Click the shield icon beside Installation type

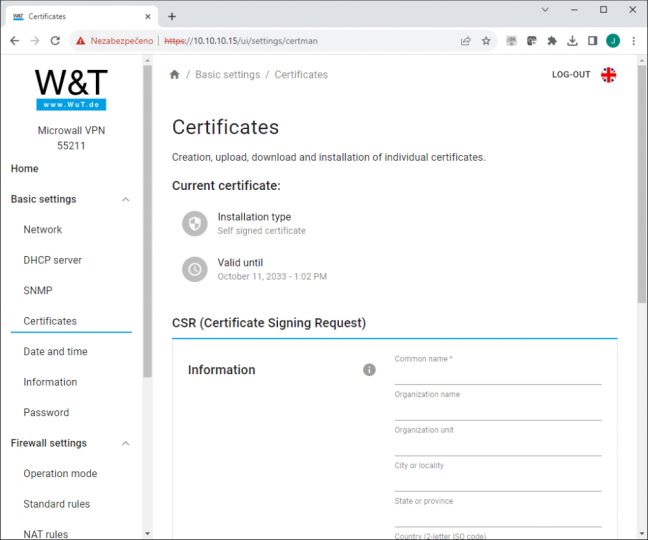(x=195, y=224)
